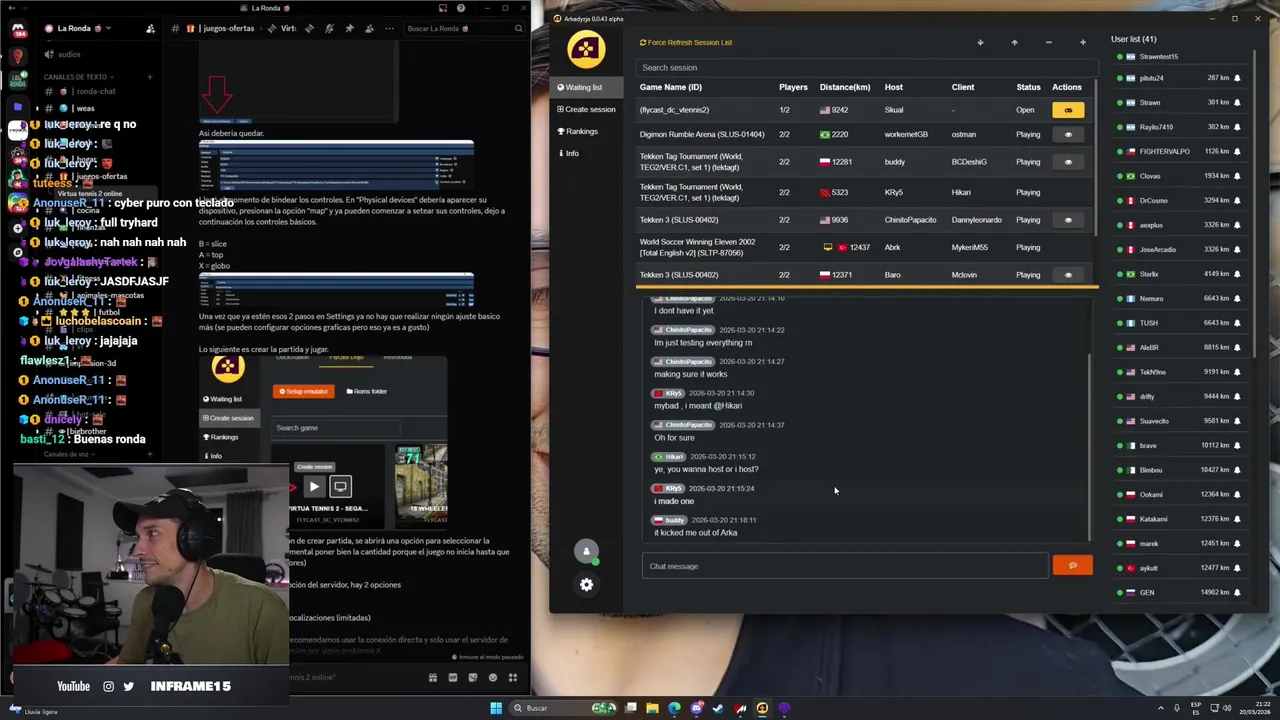
Task: Open File Explorer from taskbar
Action: click(x=652, y=708)
